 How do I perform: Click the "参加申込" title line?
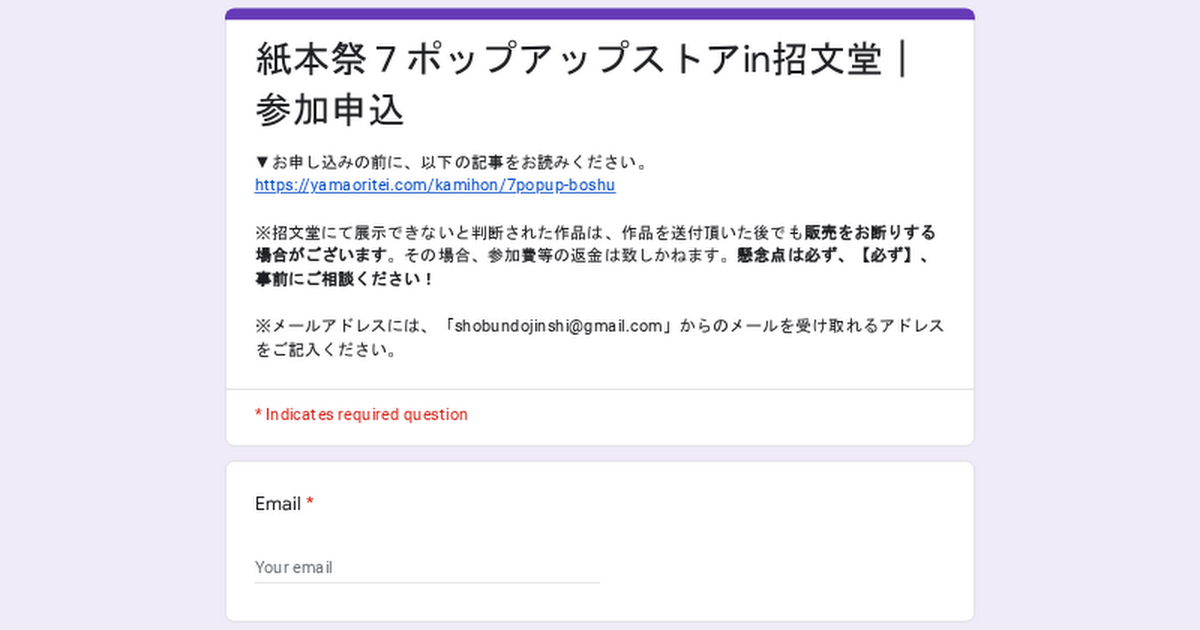tap(329, 111)
